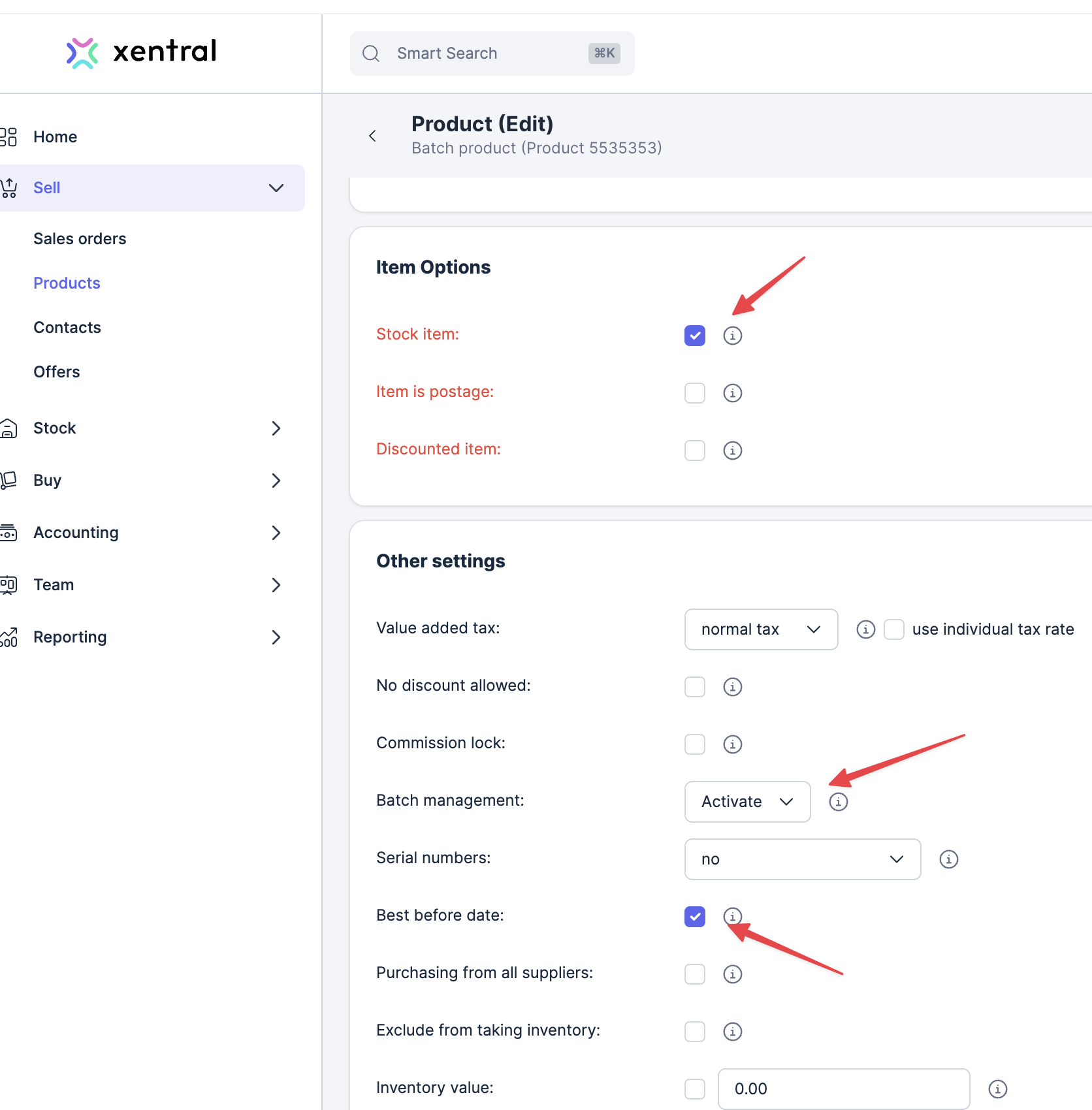This screenshot has width=1092, height=1110.
Task: Check the Discounted item checkbox
Action: (695, 451)
